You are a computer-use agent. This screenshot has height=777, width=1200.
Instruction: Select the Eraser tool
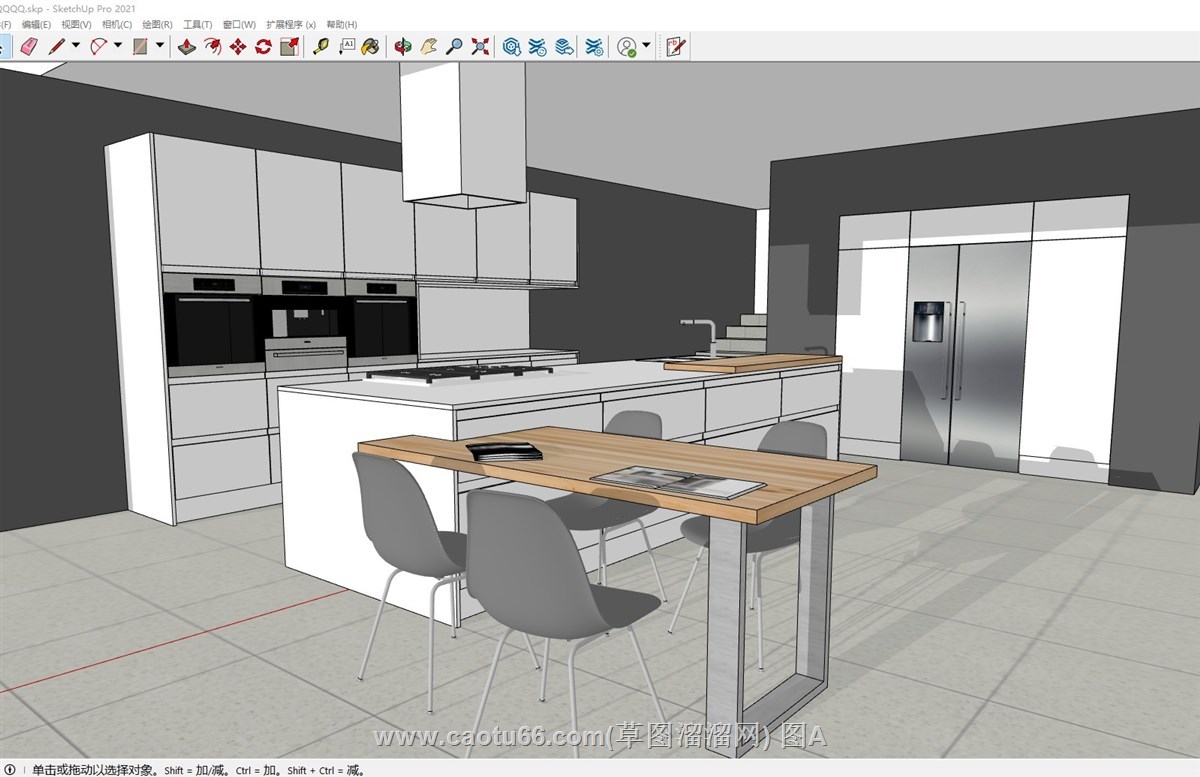28,46
